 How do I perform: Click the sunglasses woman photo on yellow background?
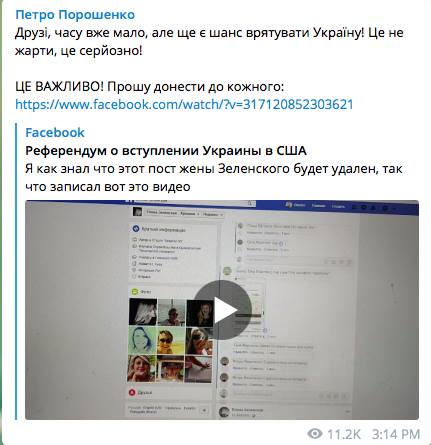pos(170,341)
